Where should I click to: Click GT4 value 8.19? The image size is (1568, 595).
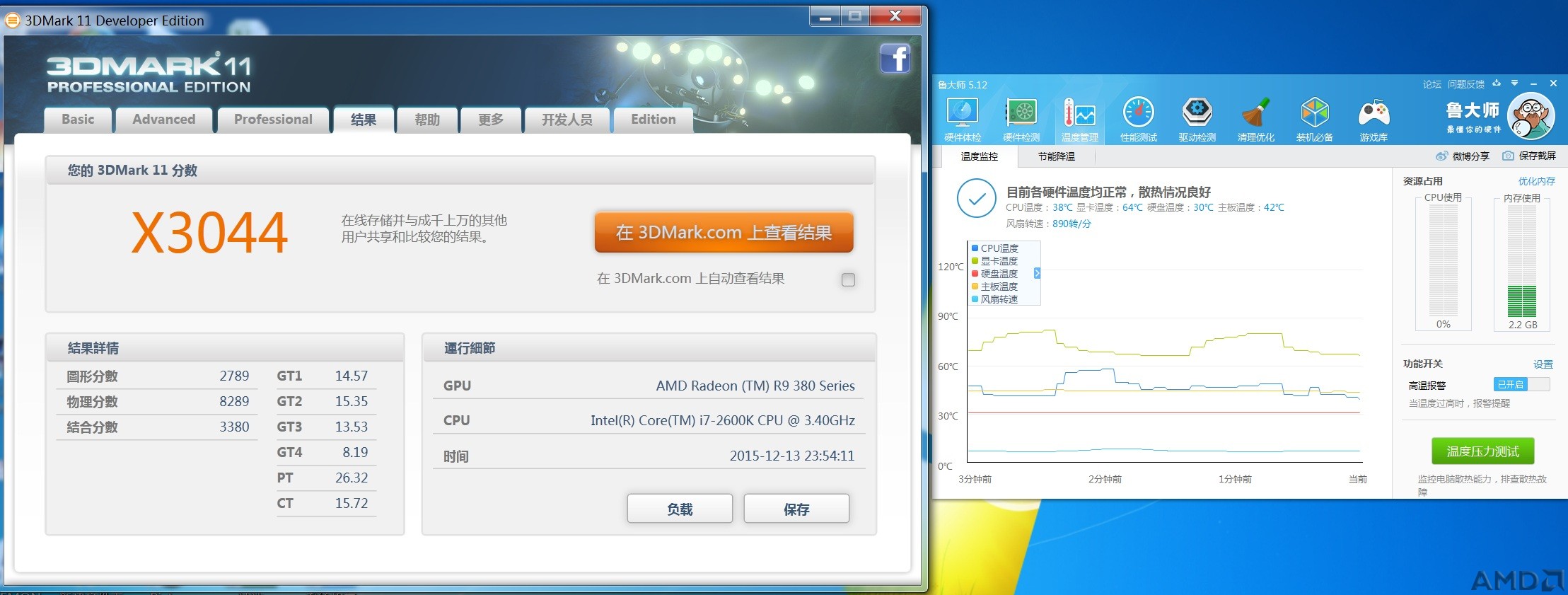(356, 452)
